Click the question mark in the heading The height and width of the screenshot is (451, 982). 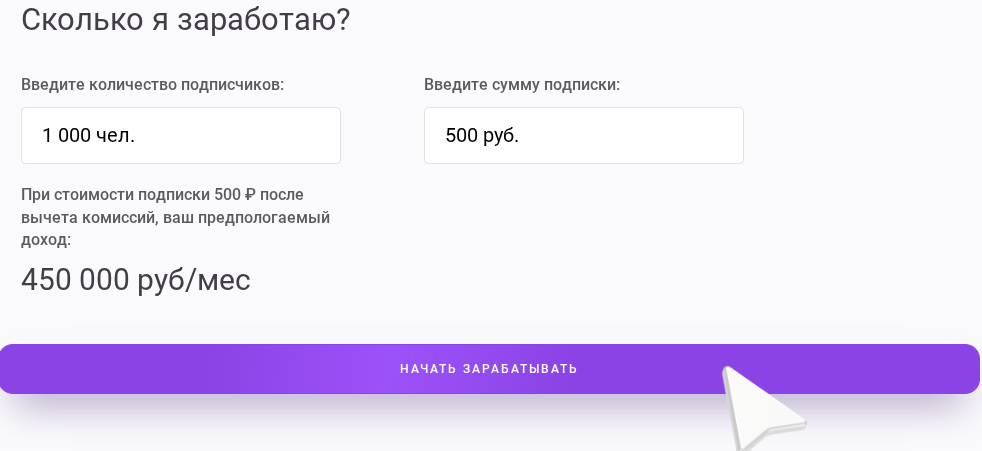(342, 20)
